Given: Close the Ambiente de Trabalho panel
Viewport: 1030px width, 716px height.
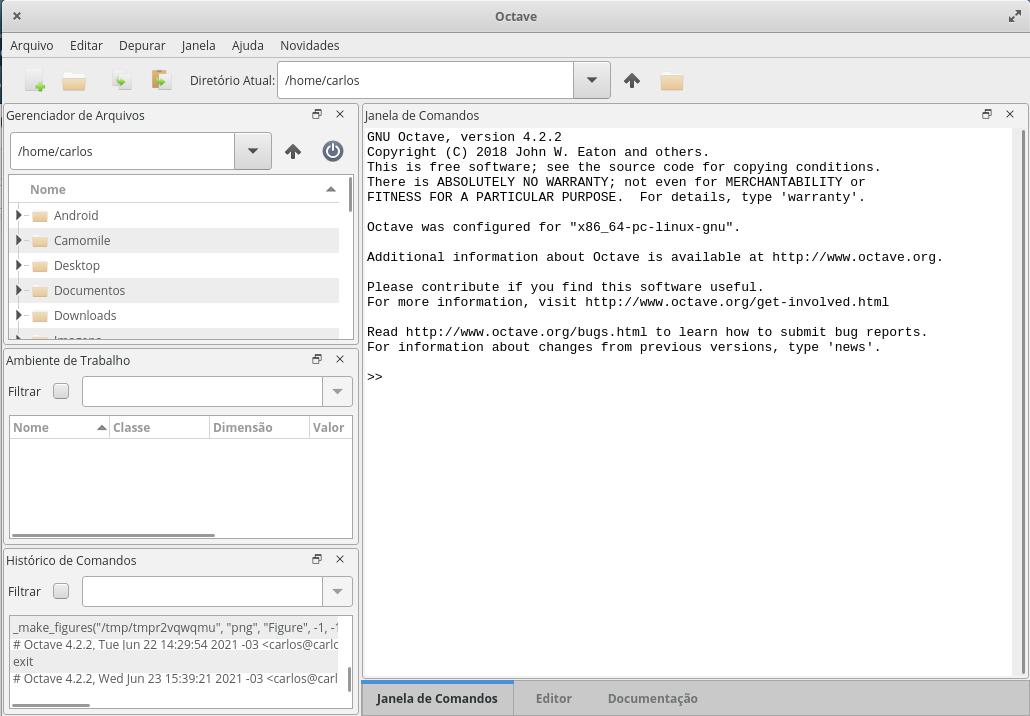Looking at the screenshot, I should pos(340,359).
